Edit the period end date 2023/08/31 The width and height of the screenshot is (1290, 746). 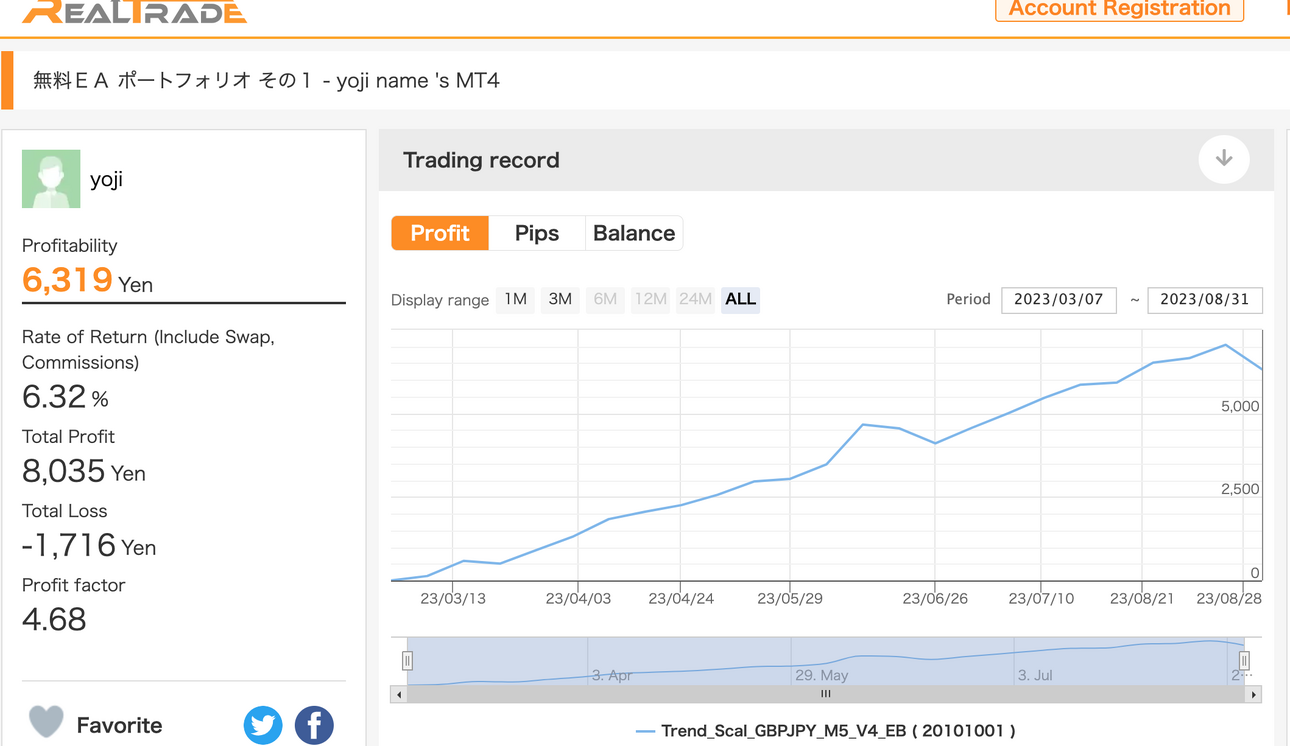1204,299
